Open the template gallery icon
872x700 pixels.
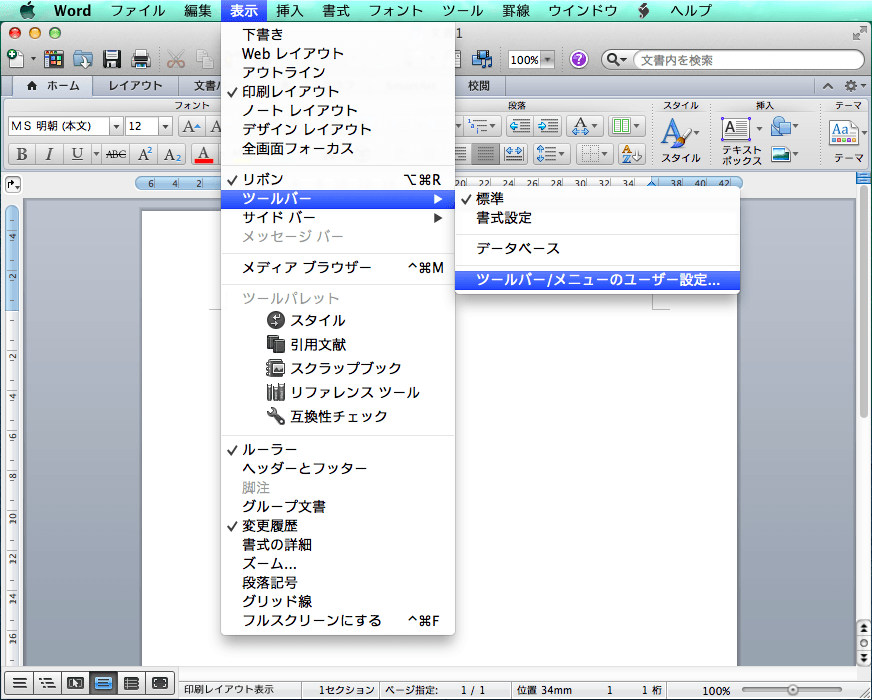coord(54,59)
